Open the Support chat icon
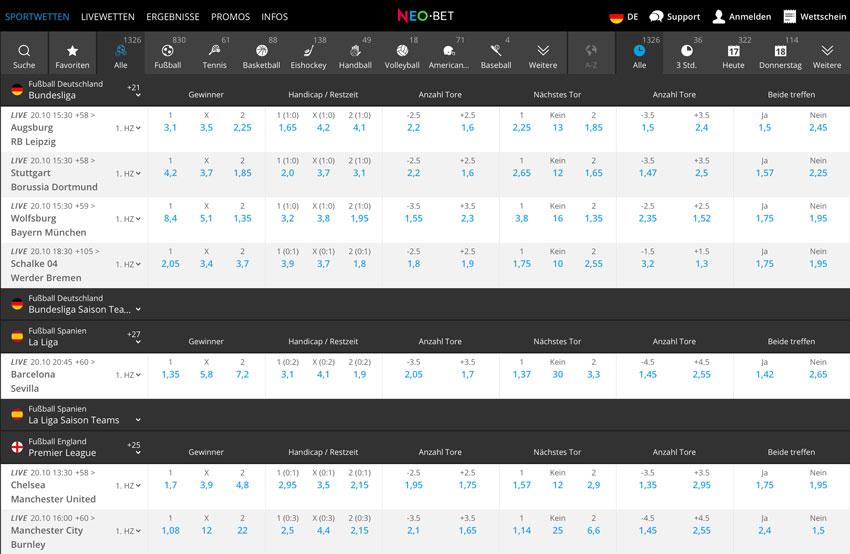This screenshot has width=850, height=554. [x=656, y=16]
